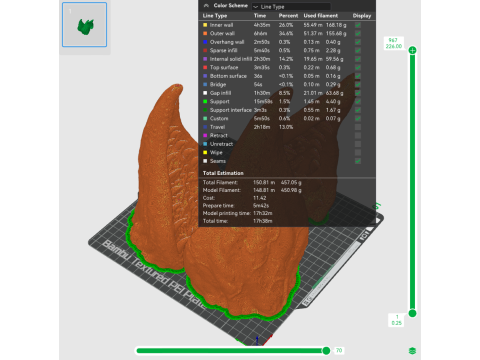The image size is (480, 360).
Task: Click the top layer label 967 / 226.00
Action: pyautogui.click(x=394, y=43)
